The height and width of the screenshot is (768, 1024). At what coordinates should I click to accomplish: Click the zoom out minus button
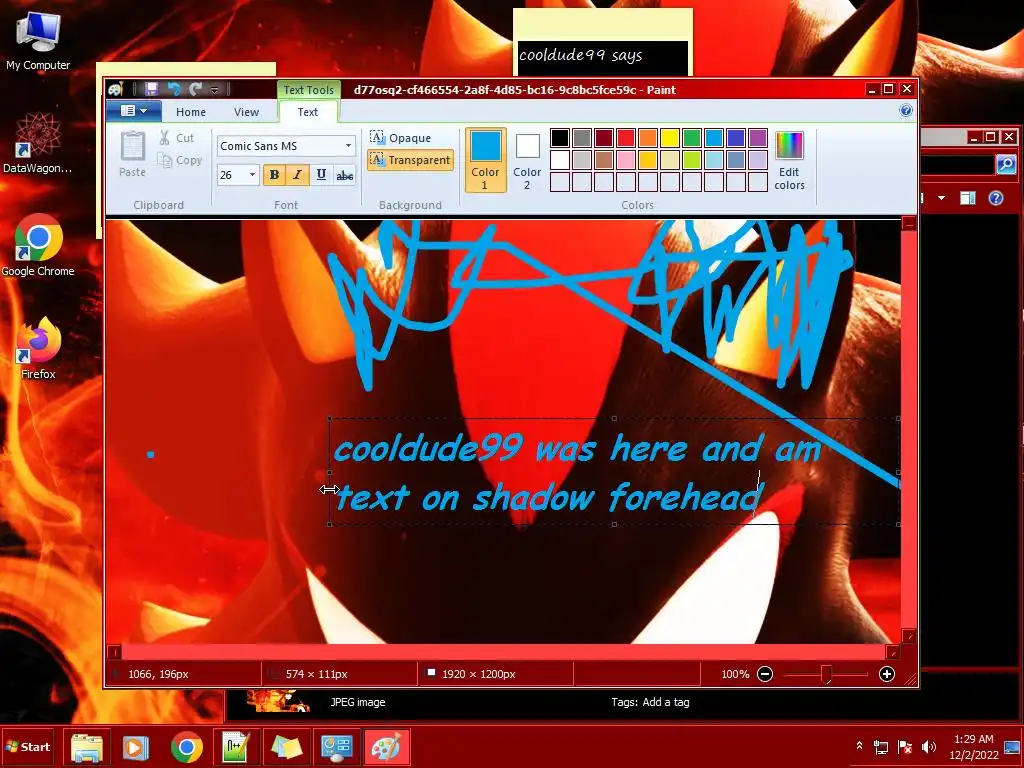(x=765, y=674)
